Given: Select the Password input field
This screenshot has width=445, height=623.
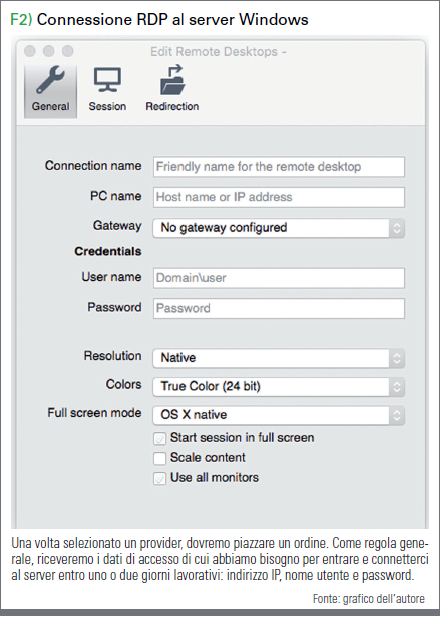Looking at the screenshot, I should 279,309.
